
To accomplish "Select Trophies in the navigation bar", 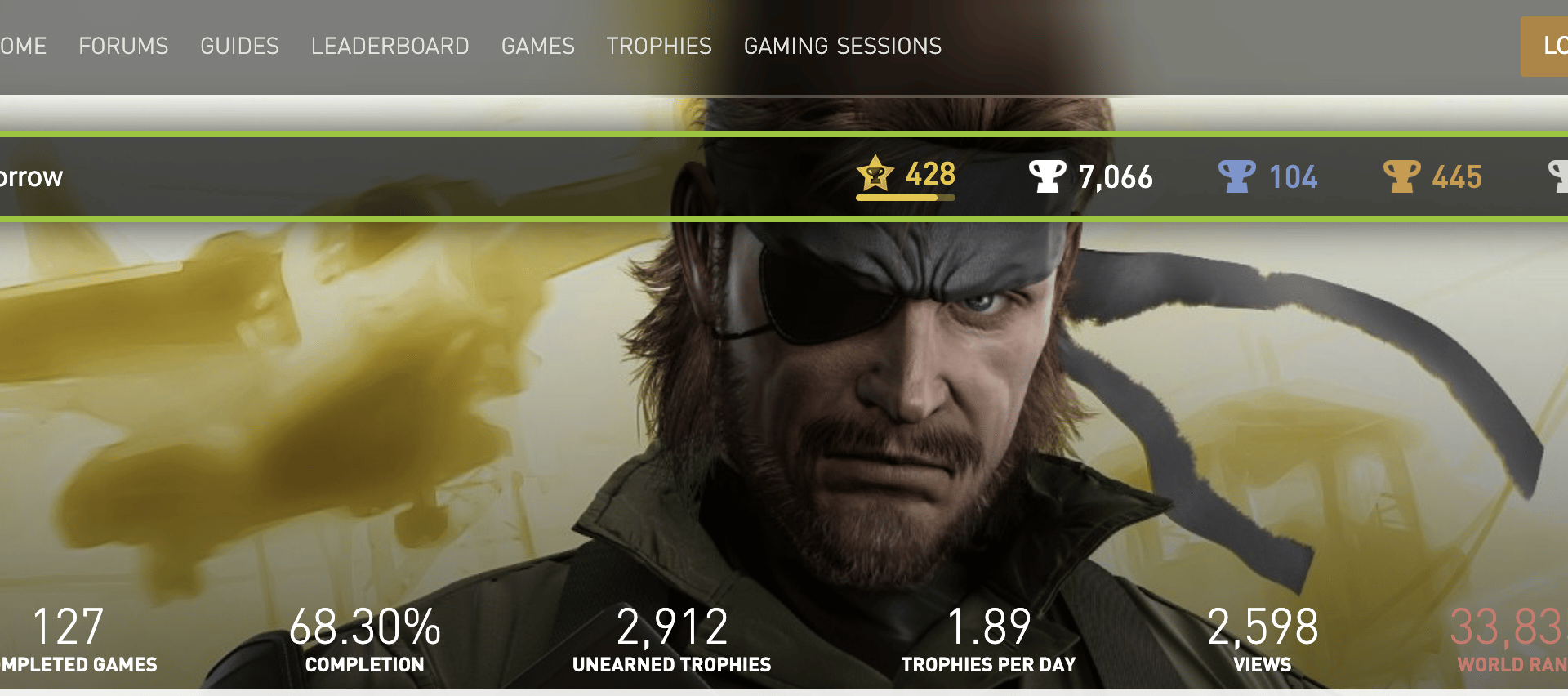I will 658,47.
